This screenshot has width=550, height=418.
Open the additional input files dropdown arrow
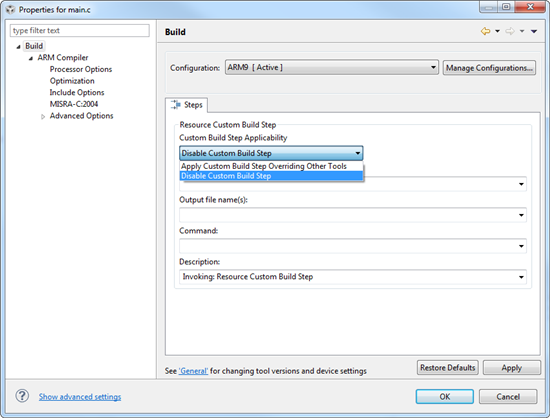521,184
